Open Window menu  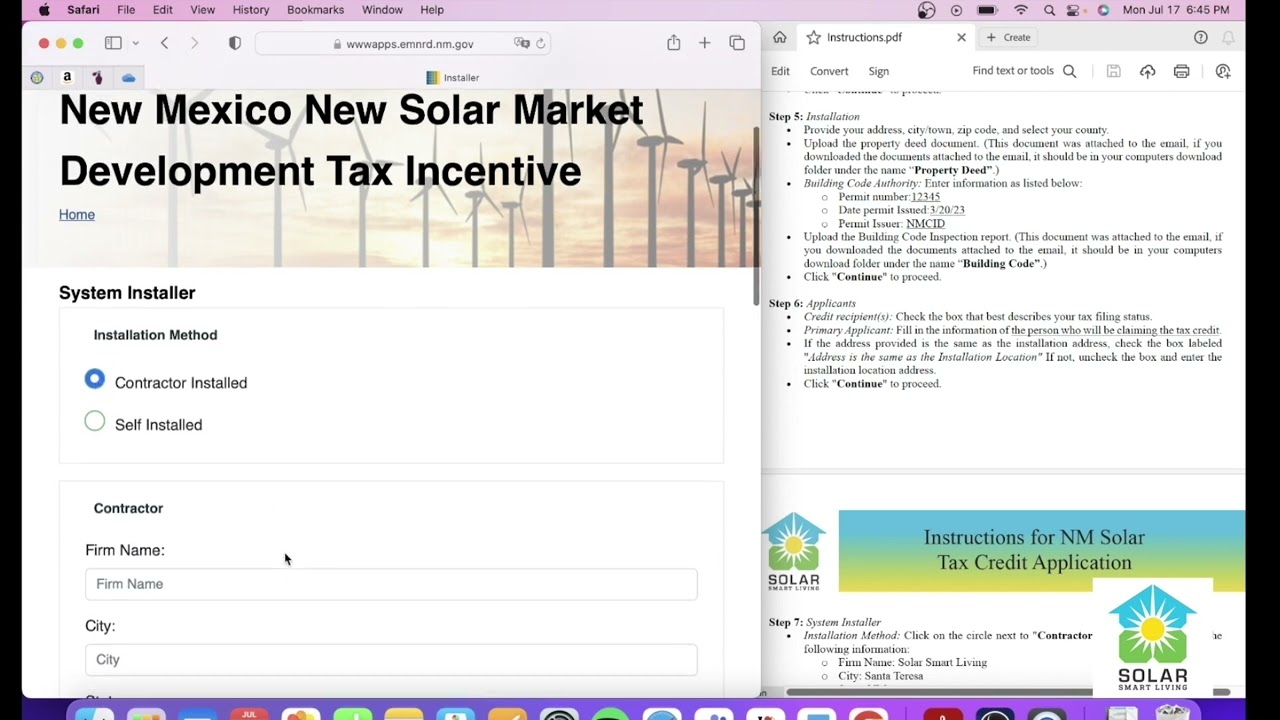point(382,10)
